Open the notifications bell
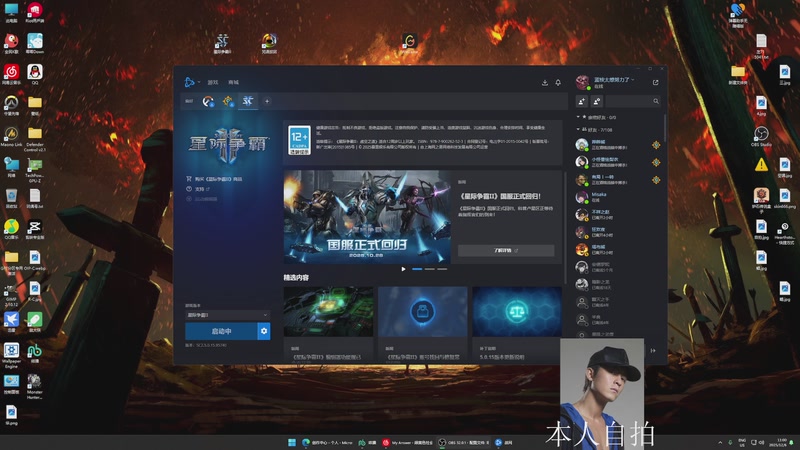 click(558, 82)
